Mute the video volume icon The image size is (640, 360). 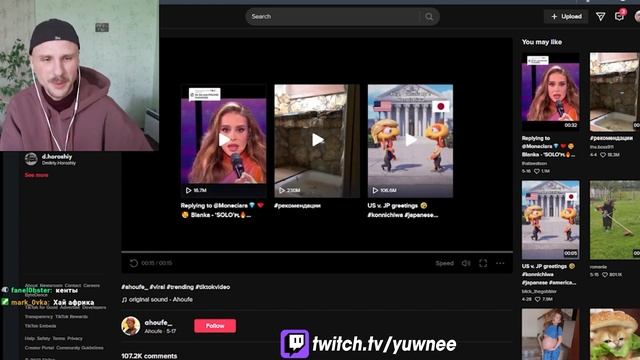point(466,263)
